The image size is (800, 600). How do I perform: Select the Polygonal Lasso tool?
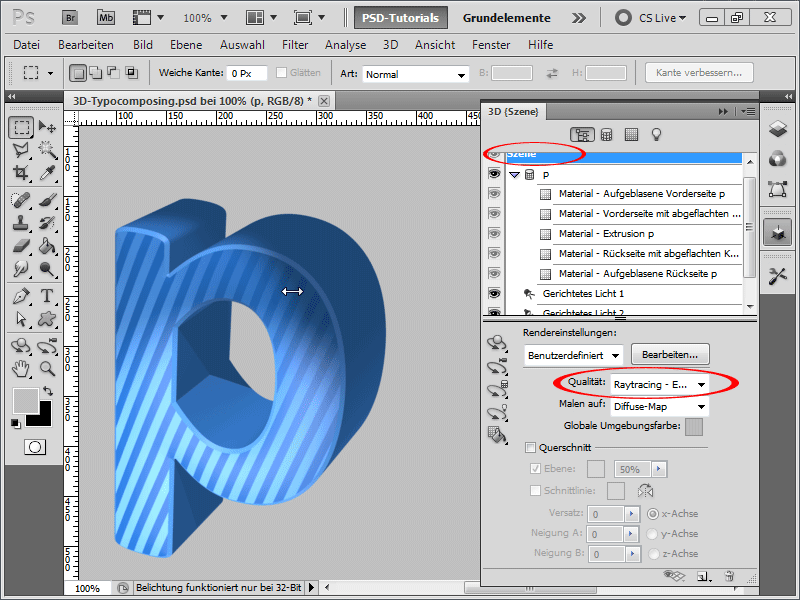click(x=21, y=149)
